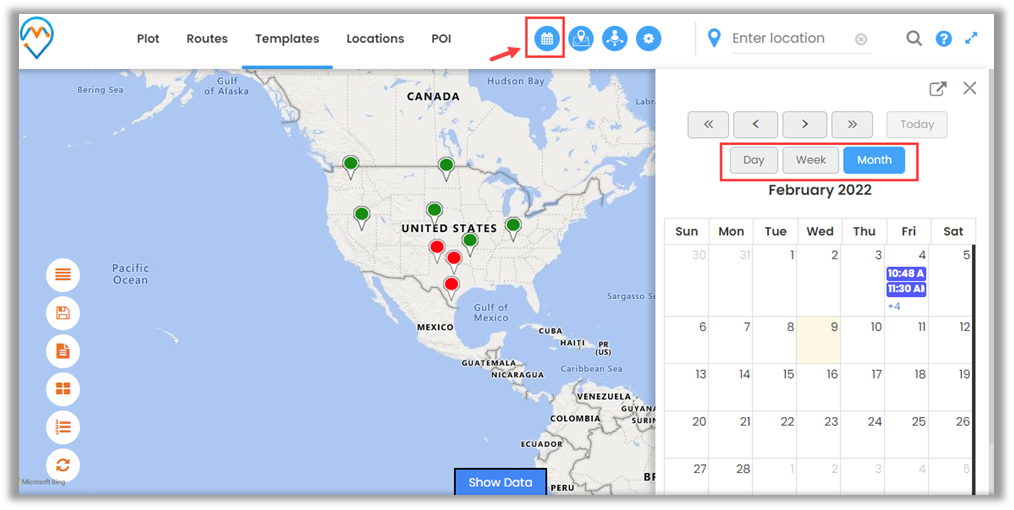The image size is (1014, 510).
Task: Click the map pin territory icon
Action: (x=580, y=39)
